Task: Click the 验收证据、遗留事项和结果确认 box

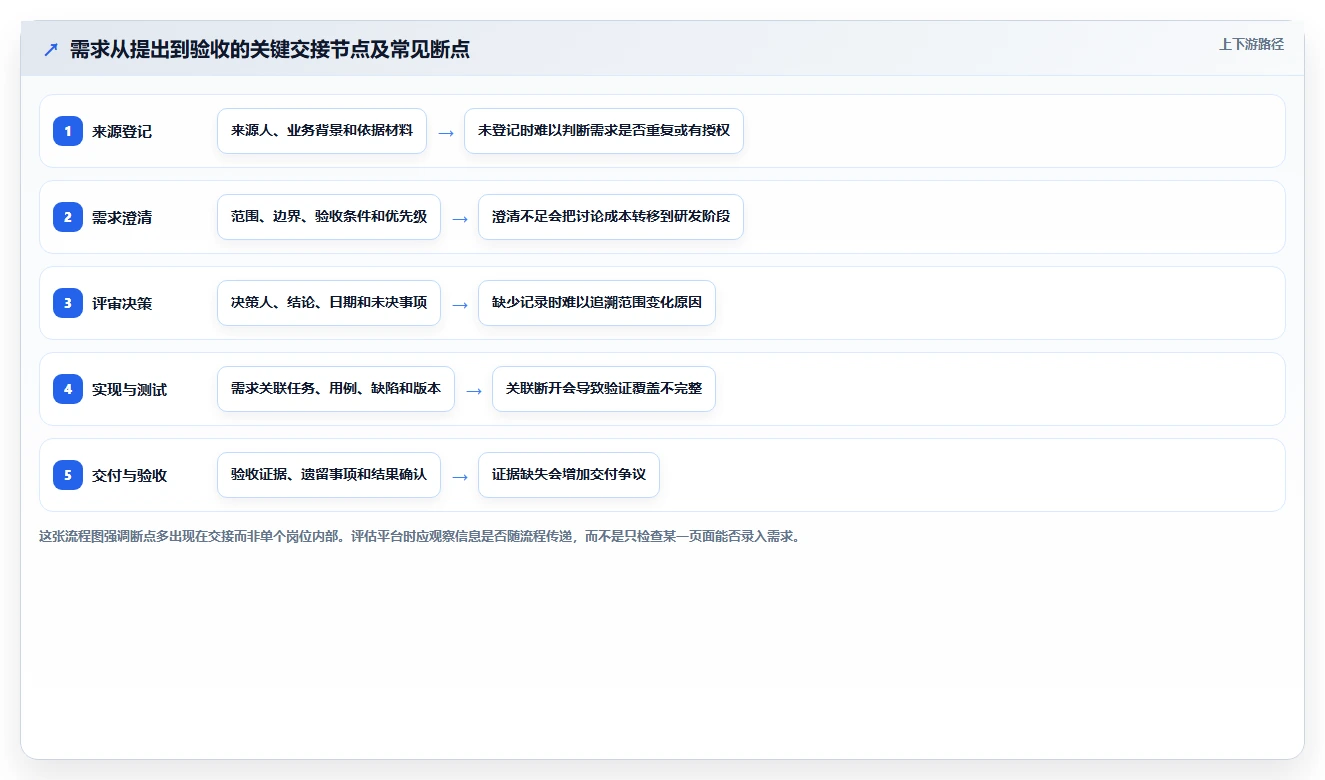Action: (x=329, y=475)
